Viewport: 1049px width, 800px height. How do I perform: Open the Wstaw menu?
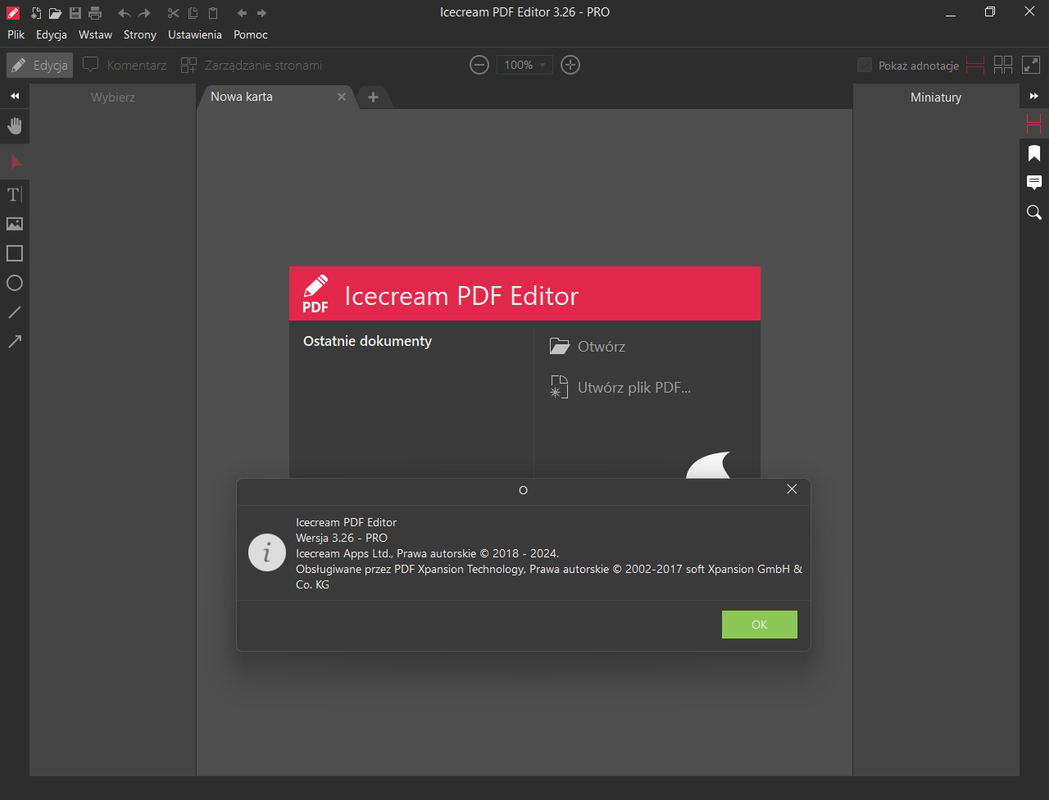95,35
